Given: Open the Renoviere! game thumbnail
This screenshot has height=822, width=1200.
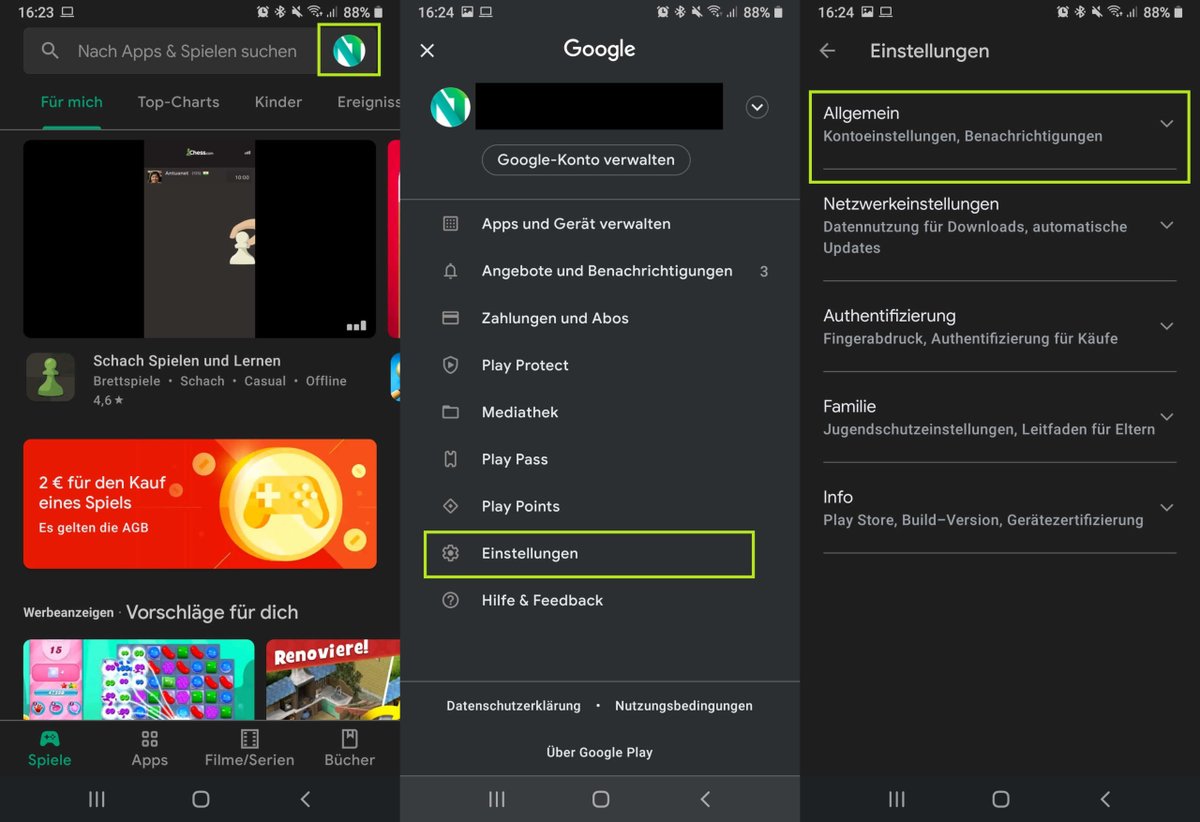Looking at the screenshot, I should click(x=333, y=679).
